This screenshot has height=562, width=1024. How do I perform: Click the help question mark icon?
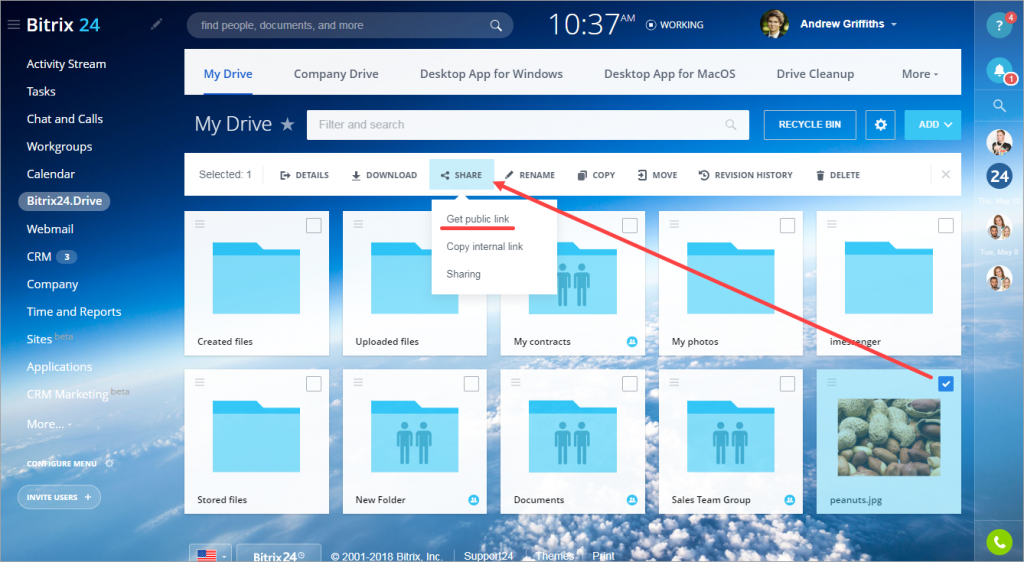[x=999, y=25]
